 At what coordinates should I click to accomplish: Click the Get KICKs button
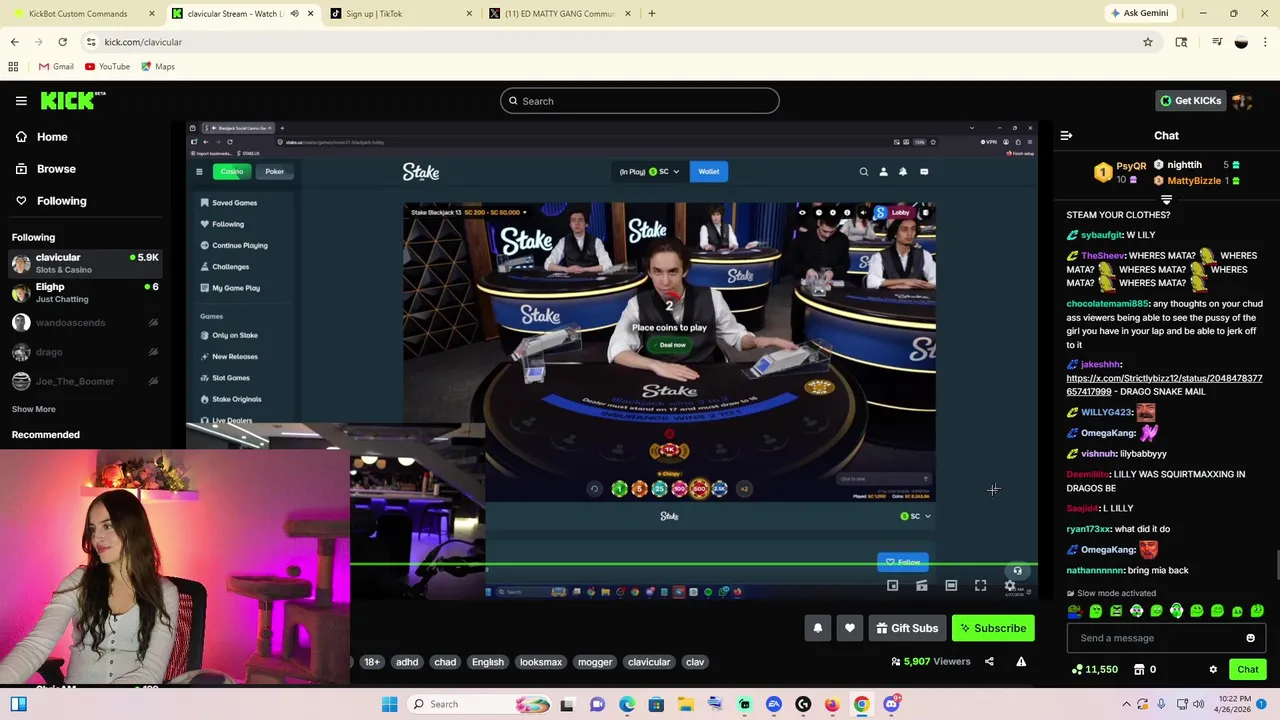(x=1190, y=101)
